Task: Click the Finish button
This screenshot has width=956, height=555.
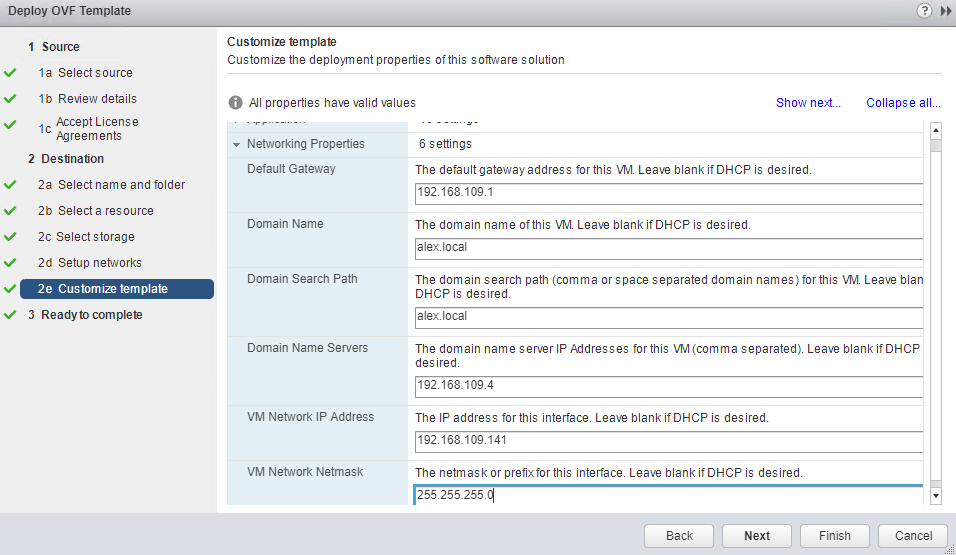Action: point(834,536)
